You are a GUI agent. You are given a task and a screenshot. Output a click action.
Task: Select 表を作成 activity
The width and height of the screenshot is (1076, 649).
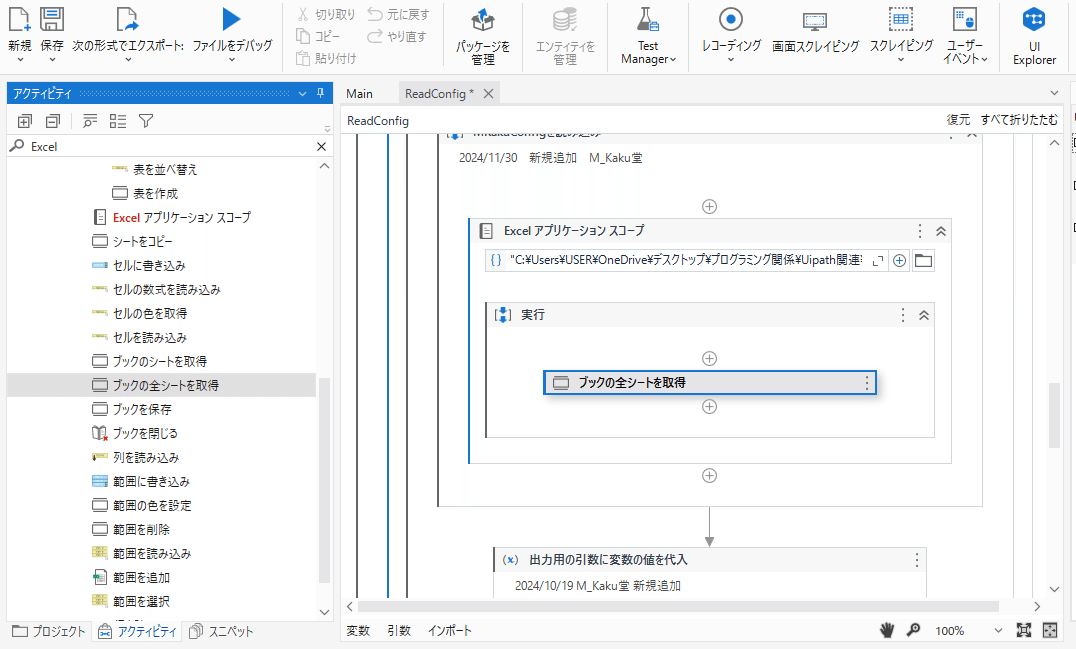(145, 193)
